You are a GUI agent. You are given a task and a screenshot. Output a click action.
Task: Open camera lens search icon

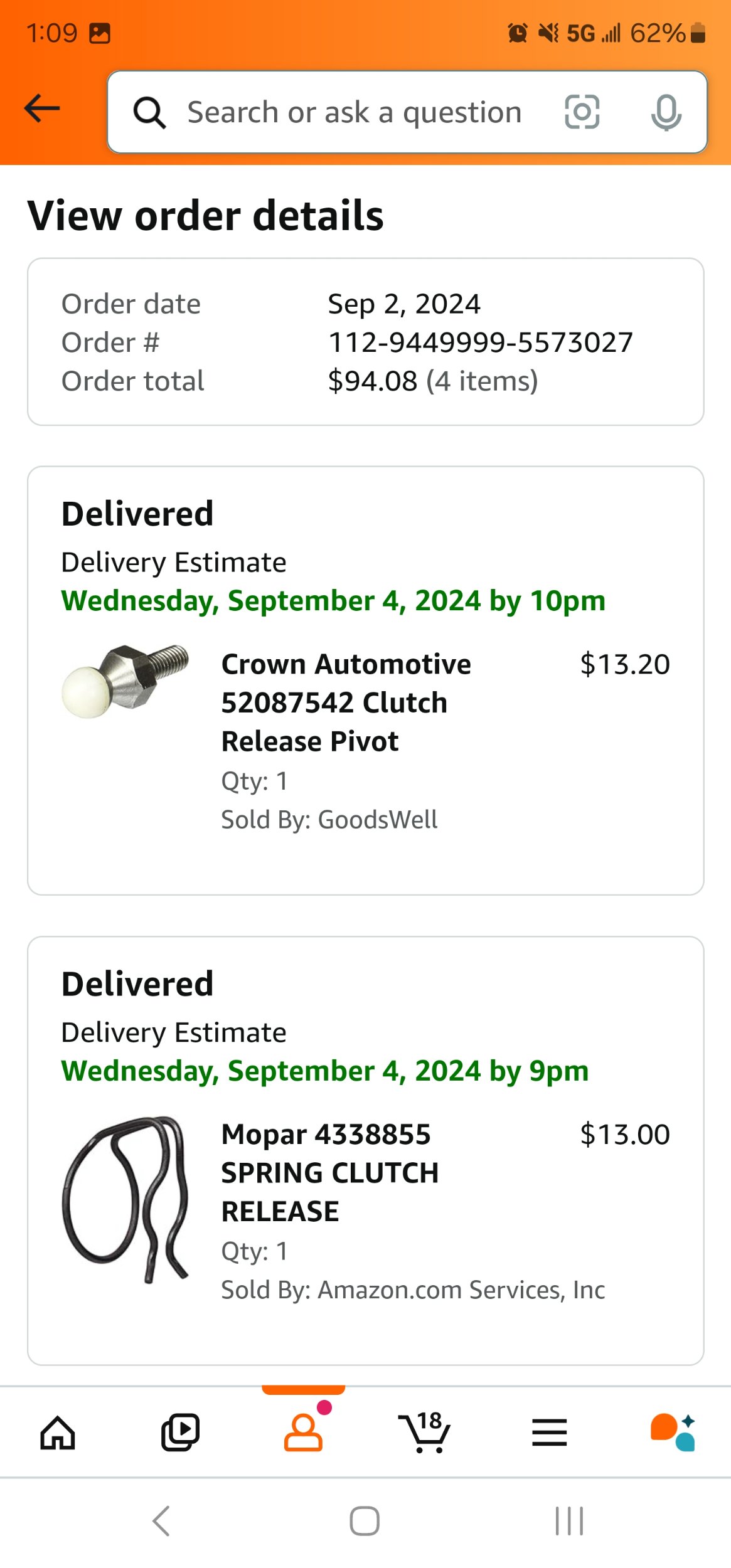point(582,112)
